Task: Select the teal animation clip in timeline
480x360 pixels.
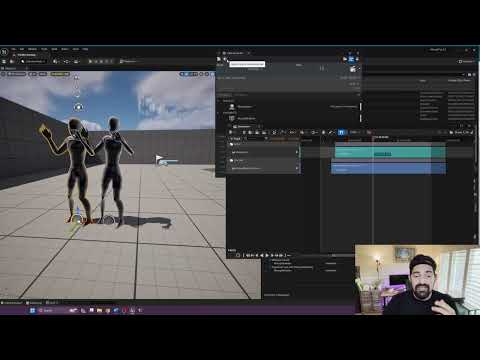Action: click(390, 153)
